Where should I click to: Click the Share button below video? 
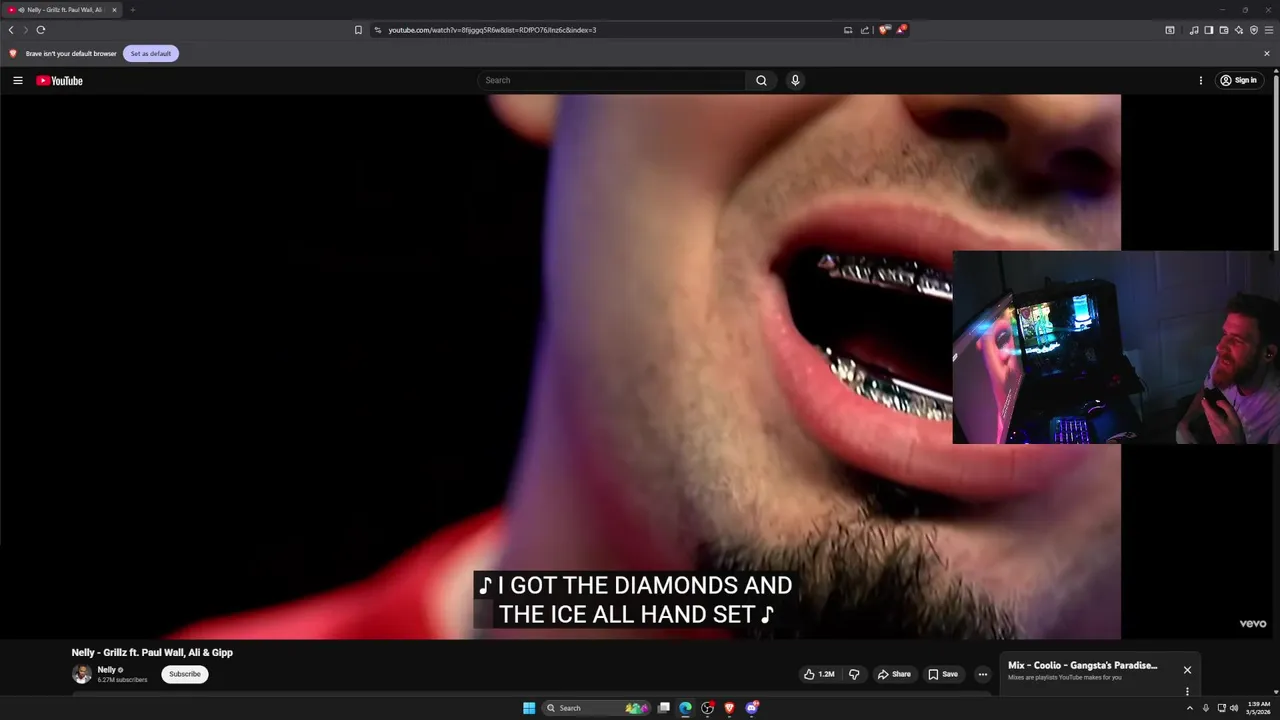pyautogui.click(x=894, y=674)
